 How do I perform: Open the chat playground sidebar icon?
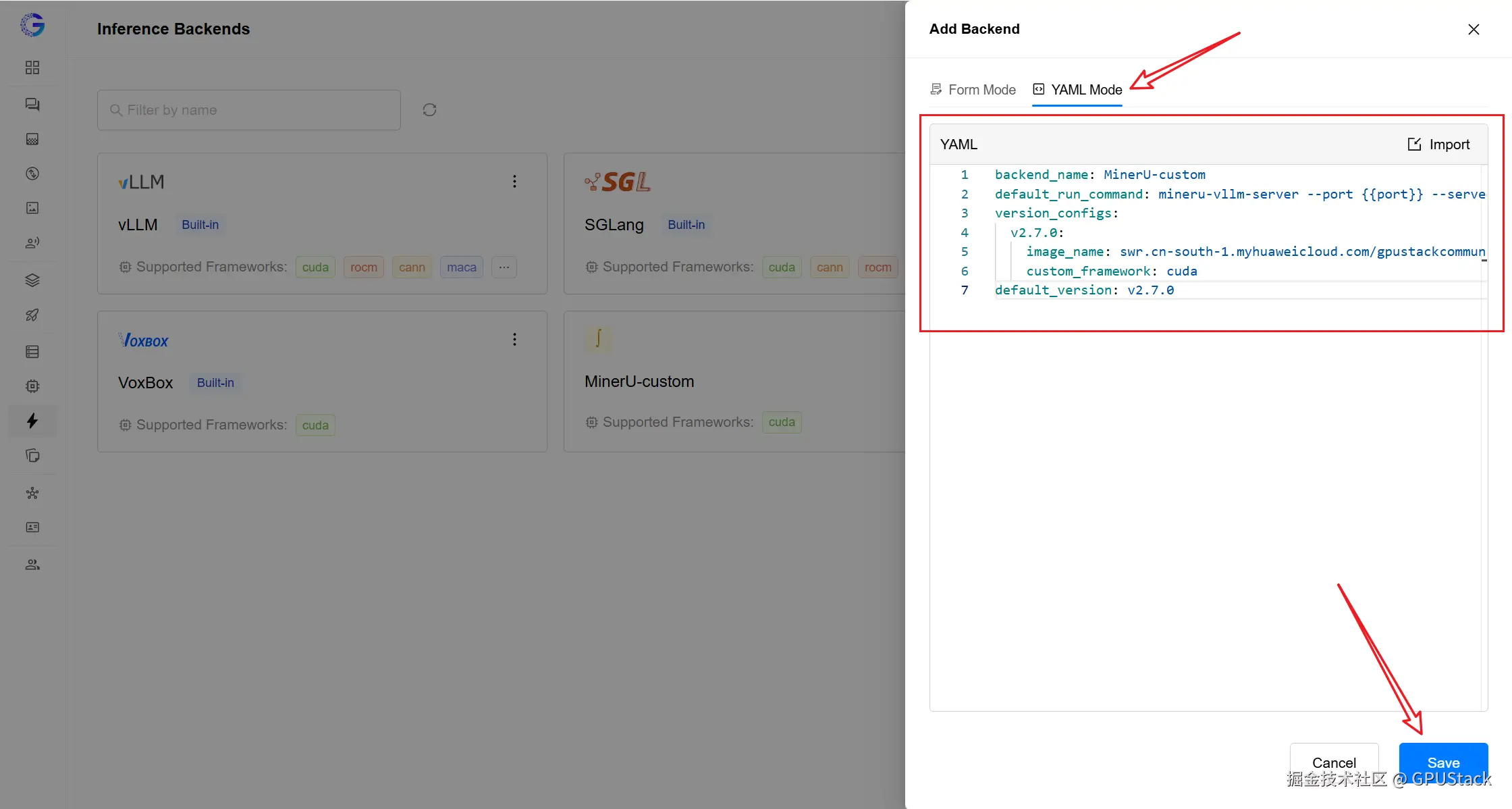pyautogui.click(x=32, y=105)
